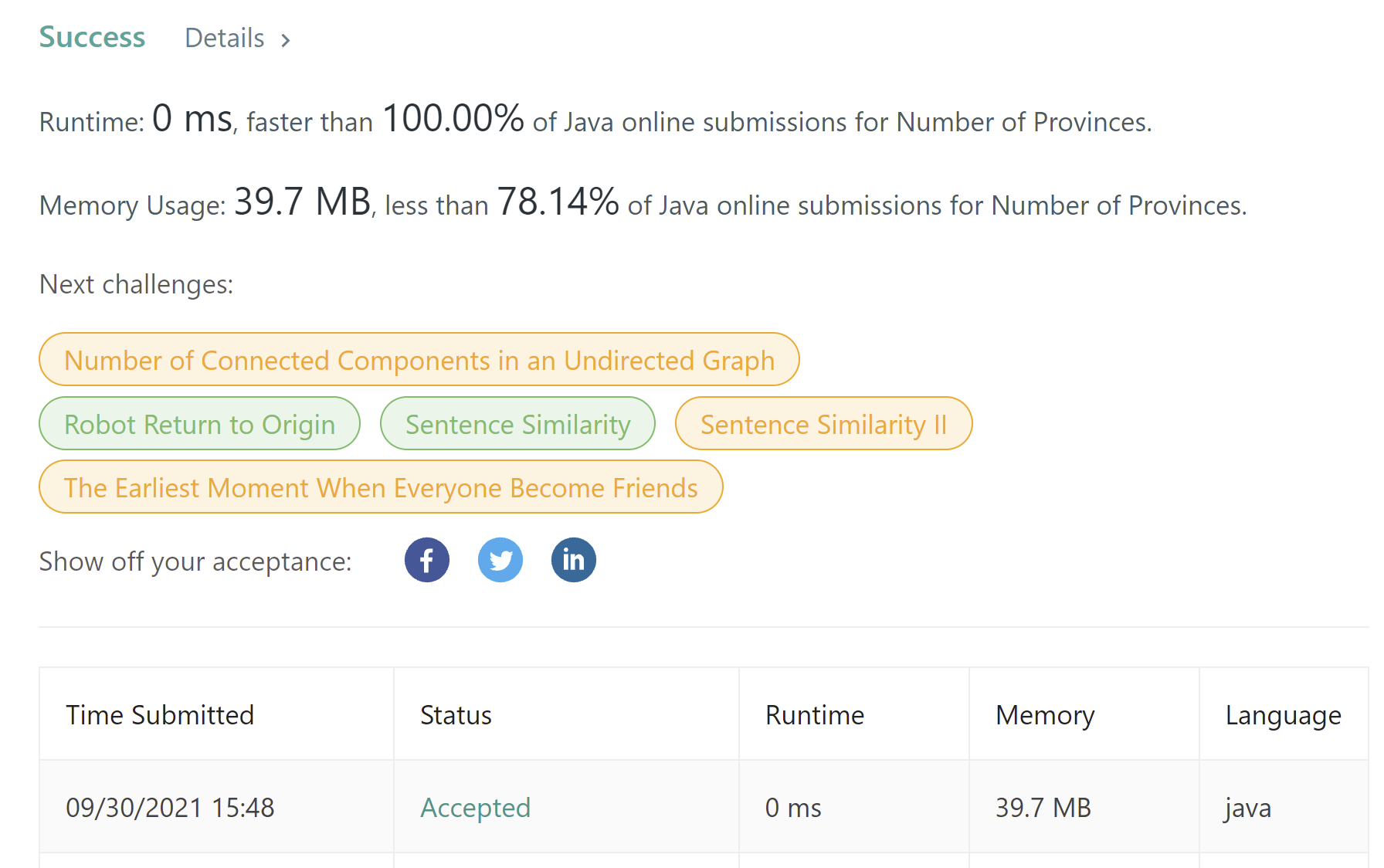Click the Success status heading
The width and height of the screenshot is (1384, 868).
coord(92,37)
